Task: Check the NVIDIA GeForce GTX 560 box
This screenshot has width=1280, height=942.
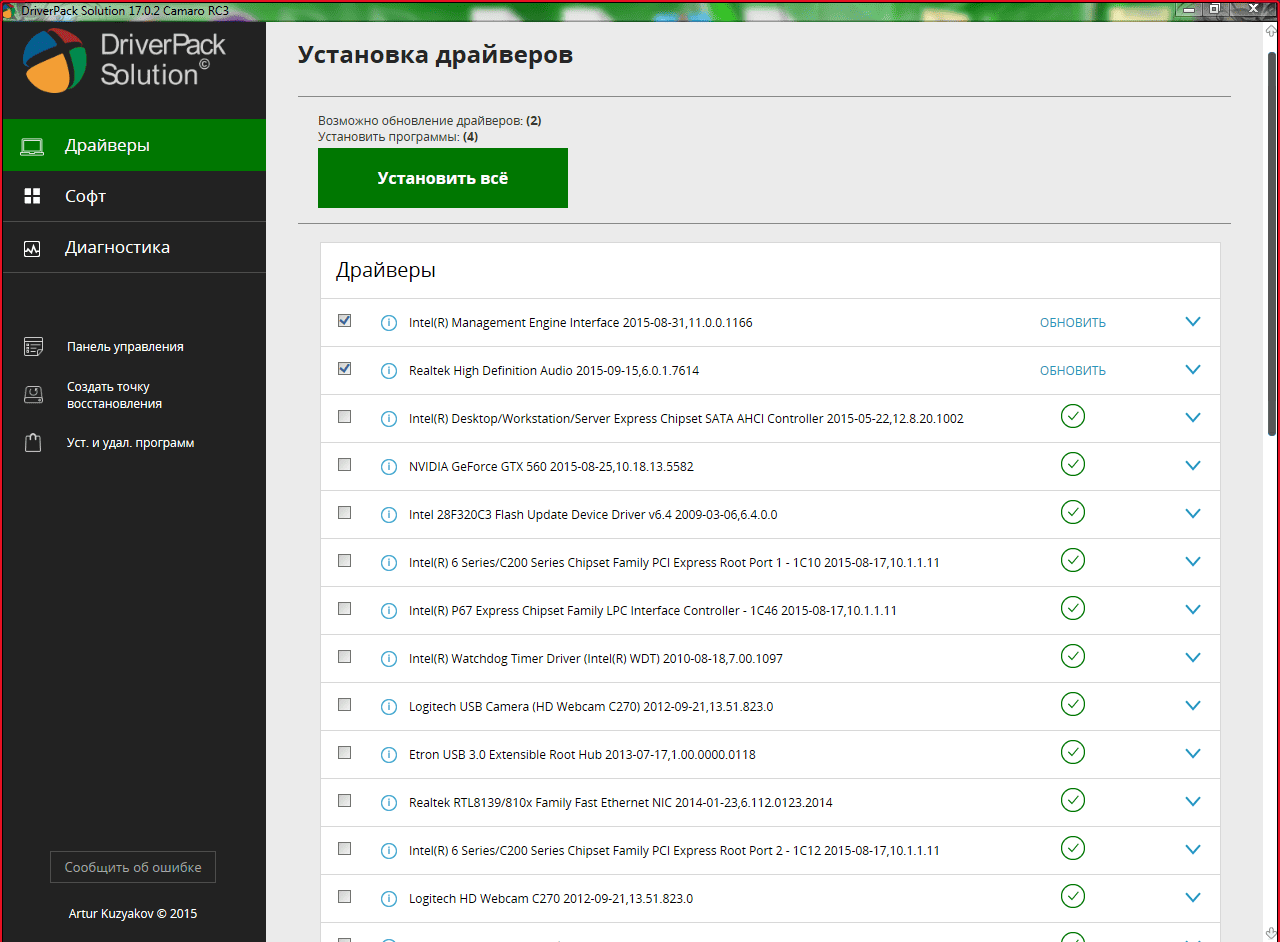Action: coord(345,465)
